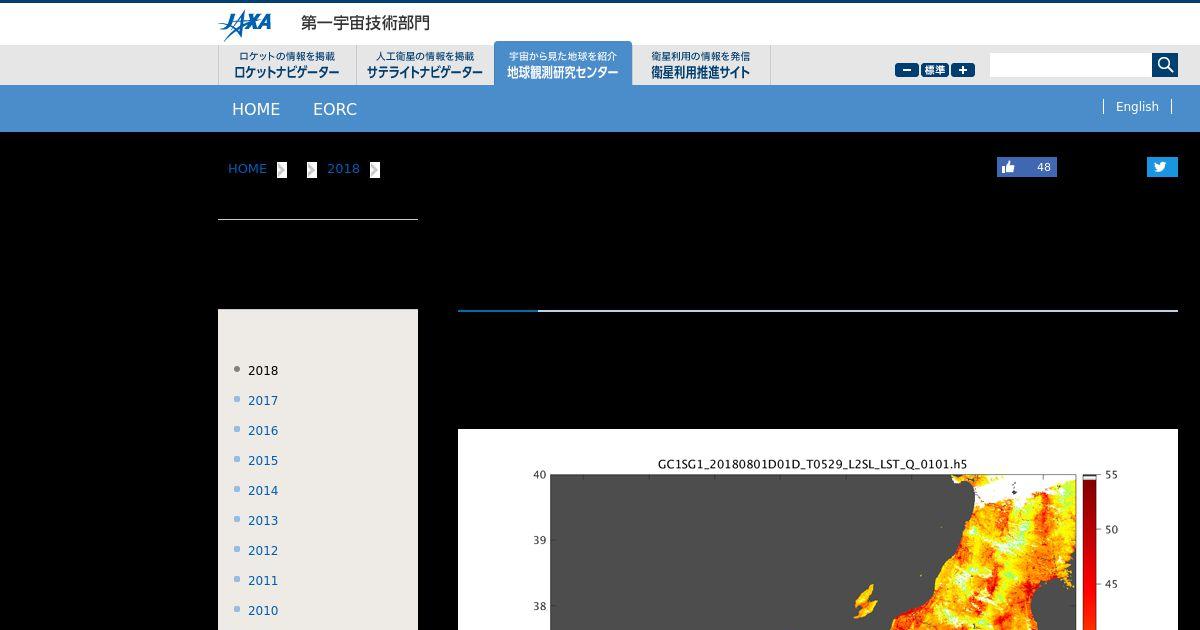Select 2010 in the year sidebar
This screenshot has width=1200, height=630.
click(x=263, y=610)
